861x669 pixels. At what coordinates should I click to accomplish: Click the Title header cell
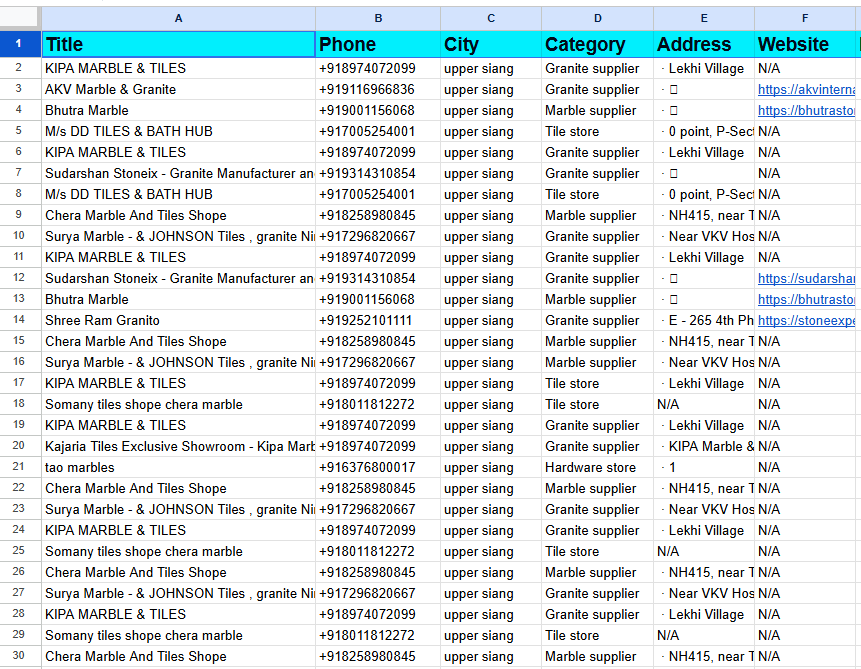[x=178, y=44]
